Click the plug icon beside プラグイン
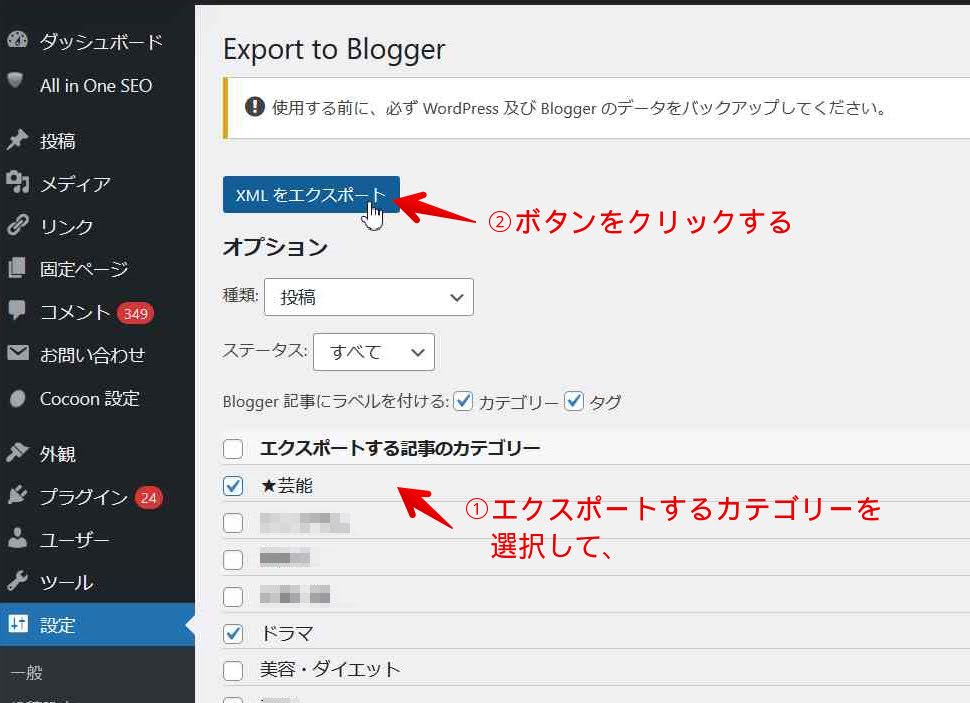 click(x=17, y=495)
